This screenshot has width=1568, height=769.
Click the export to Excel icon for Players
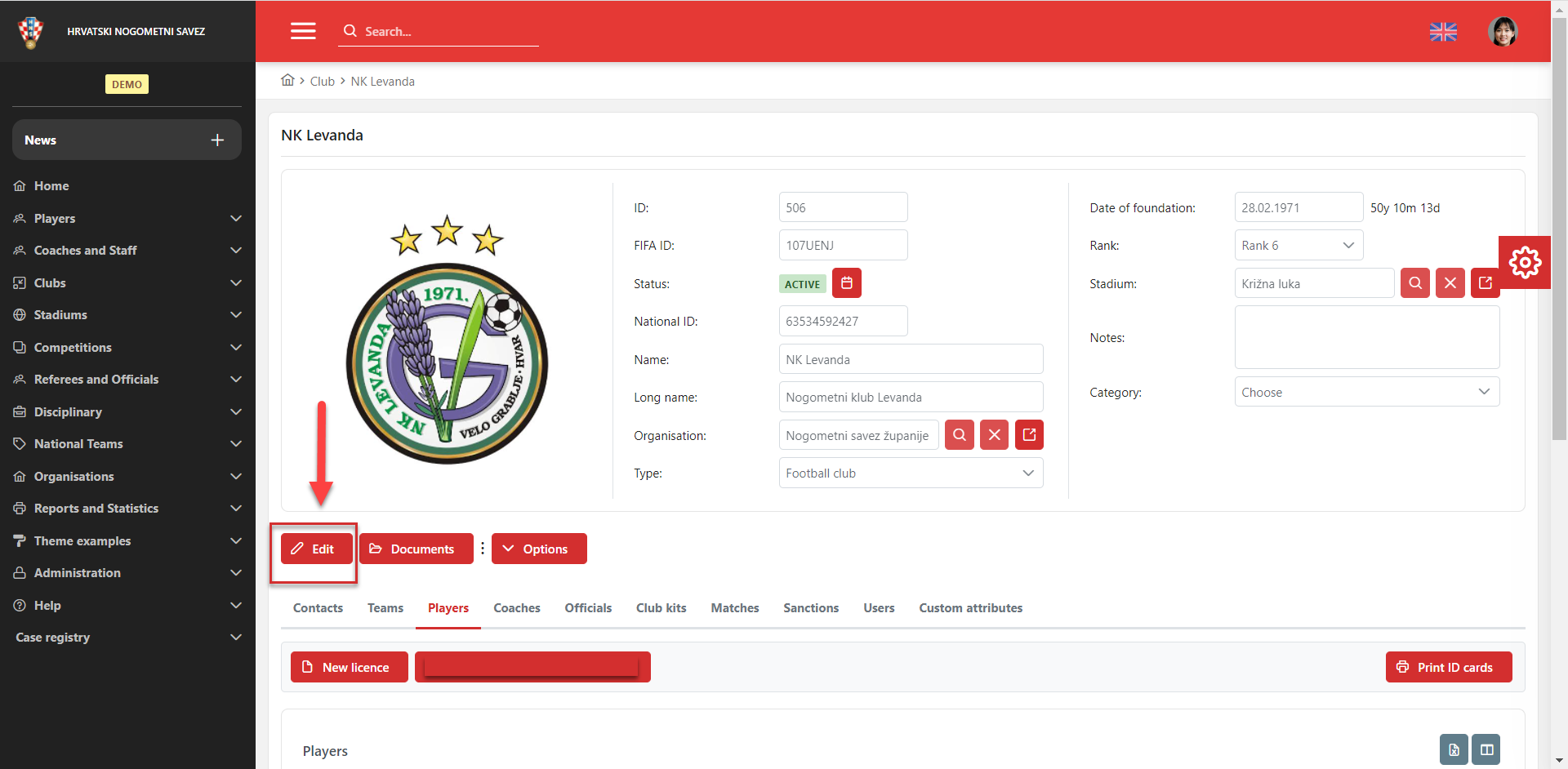pyautogui.click(x=1454, y=749)
